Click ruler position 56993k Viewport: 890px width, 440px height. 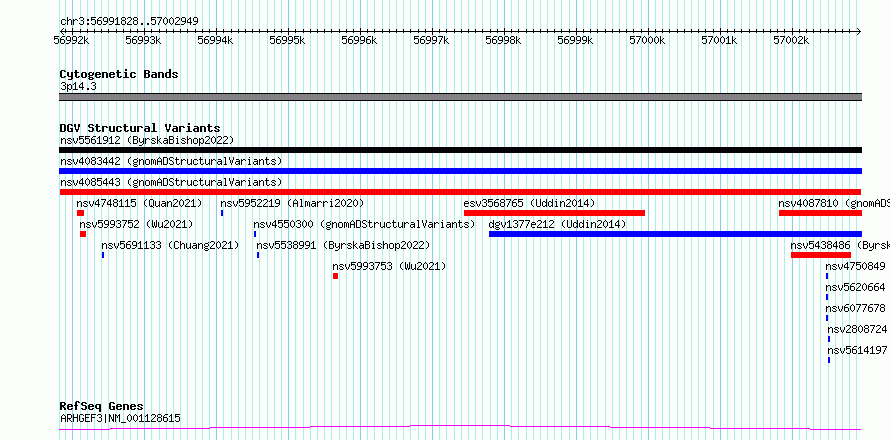(x=144, y=40)
